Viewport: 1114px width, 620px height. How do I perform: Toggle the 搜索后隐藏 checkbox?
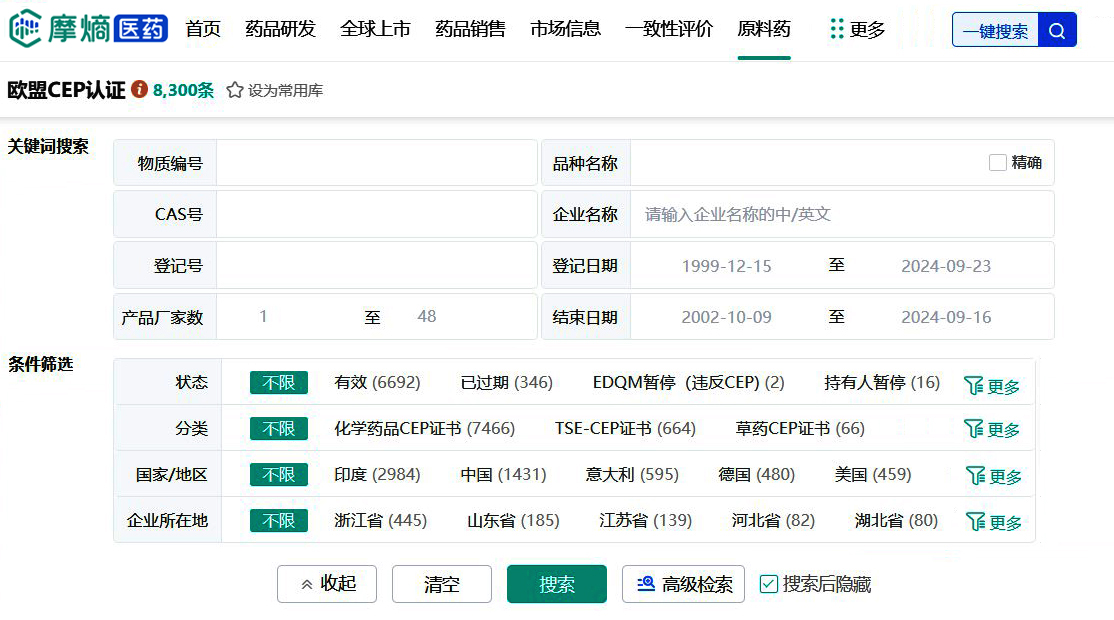[x=768, y=584]
